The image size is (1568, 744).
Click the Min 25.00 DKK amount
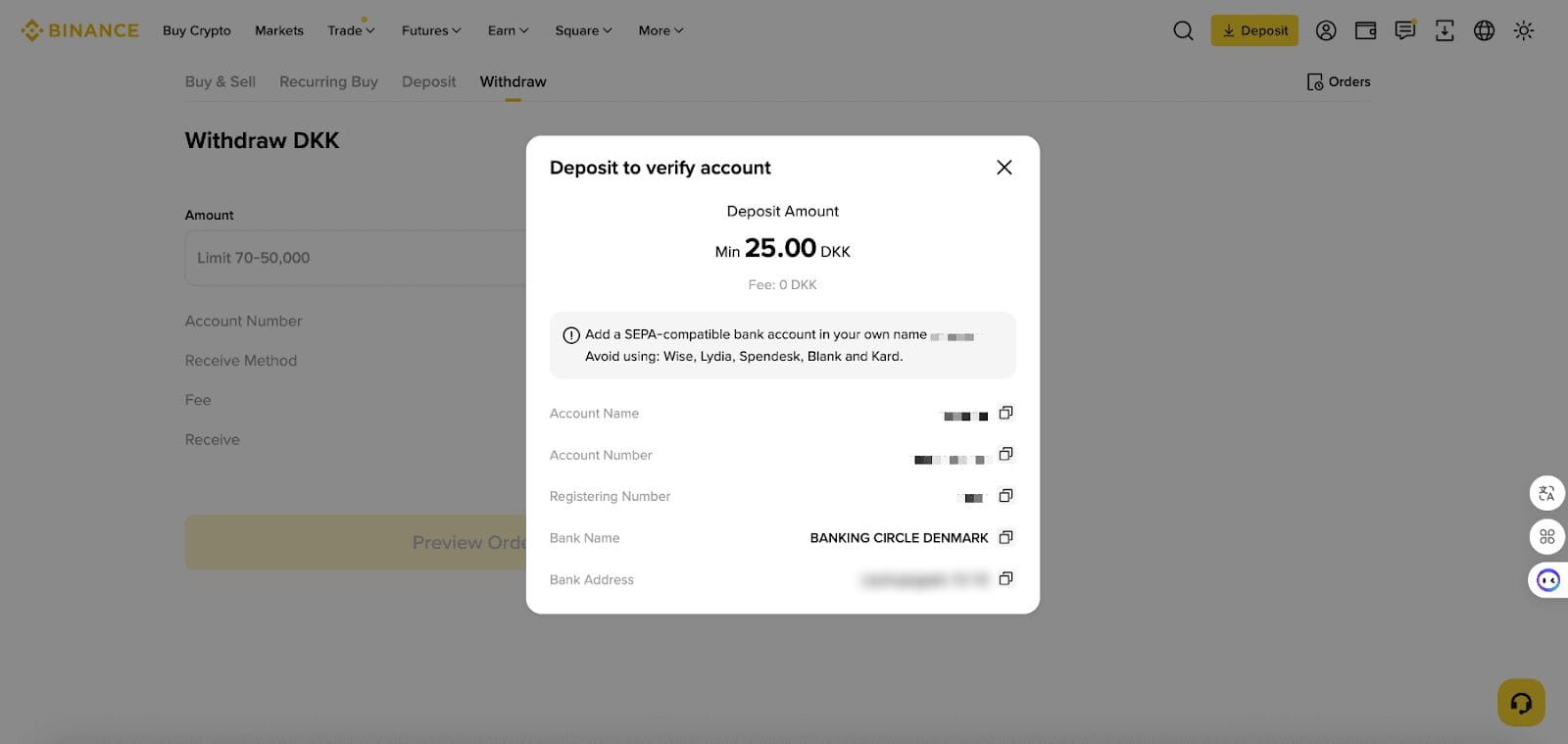pos(782,249)
